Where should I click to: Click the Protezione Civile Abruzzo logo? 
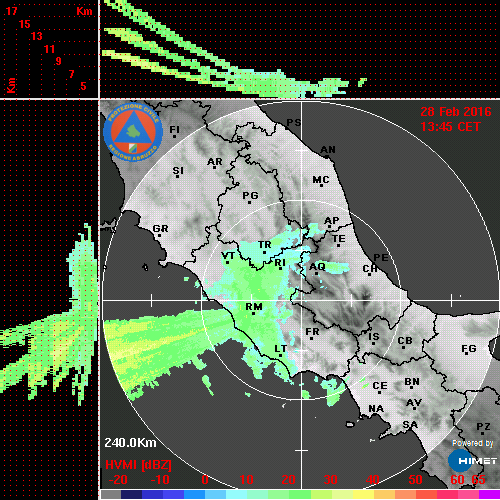(x=133, y=133)
